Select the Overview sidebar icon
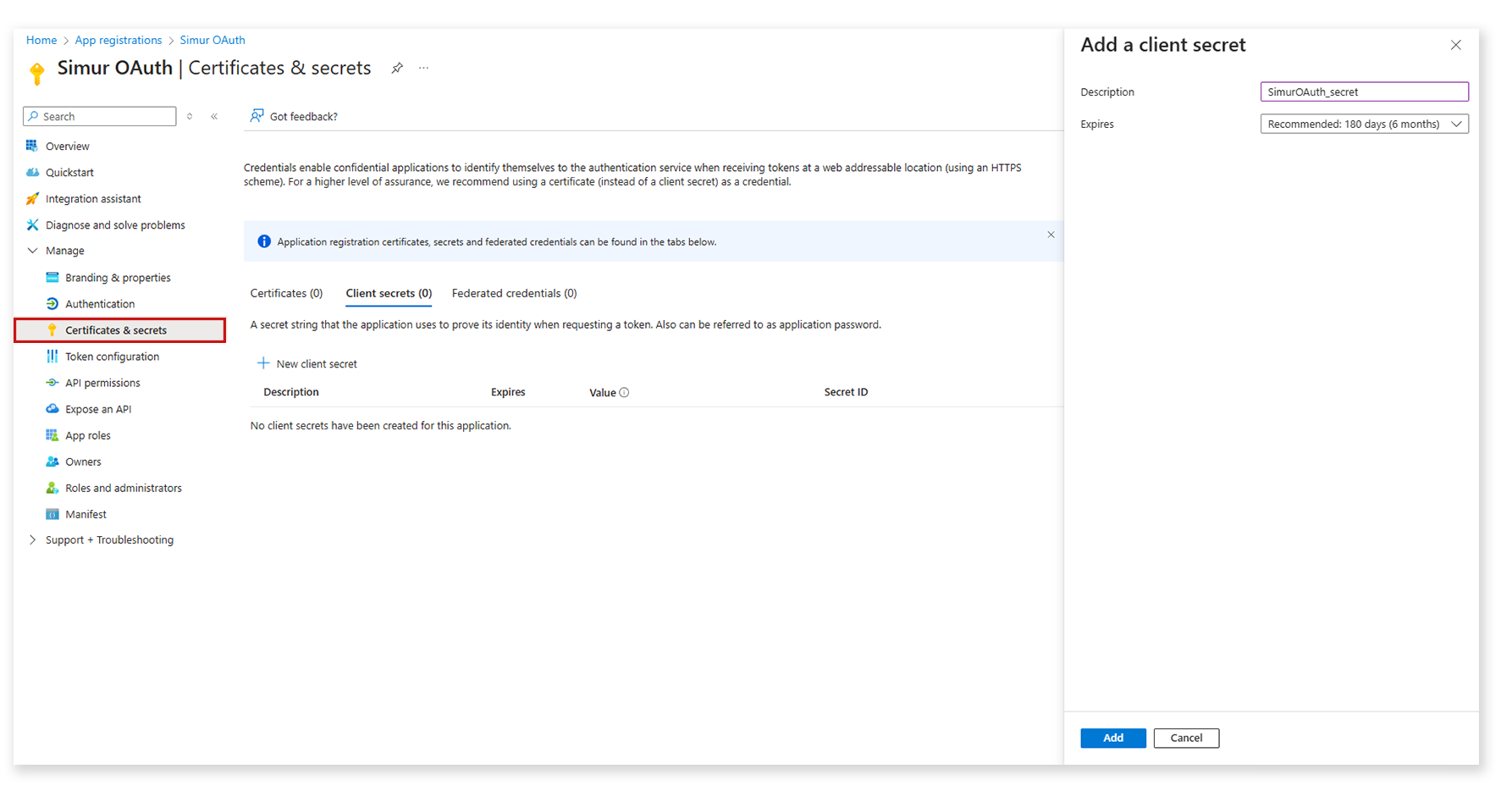The image size is (1512, 791). pos(33,146)
